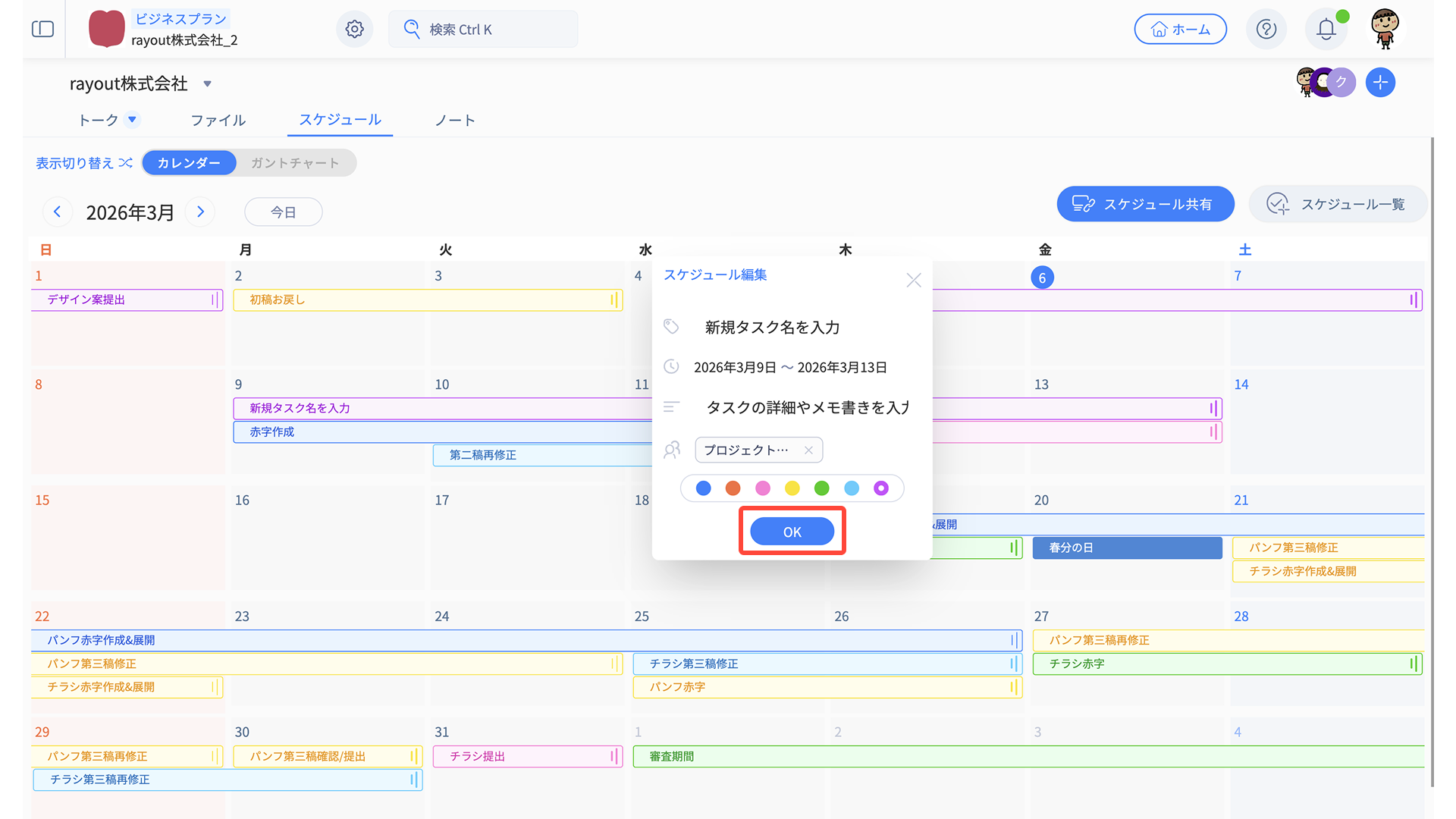Open the ファイル tab

tap(218, 120)
